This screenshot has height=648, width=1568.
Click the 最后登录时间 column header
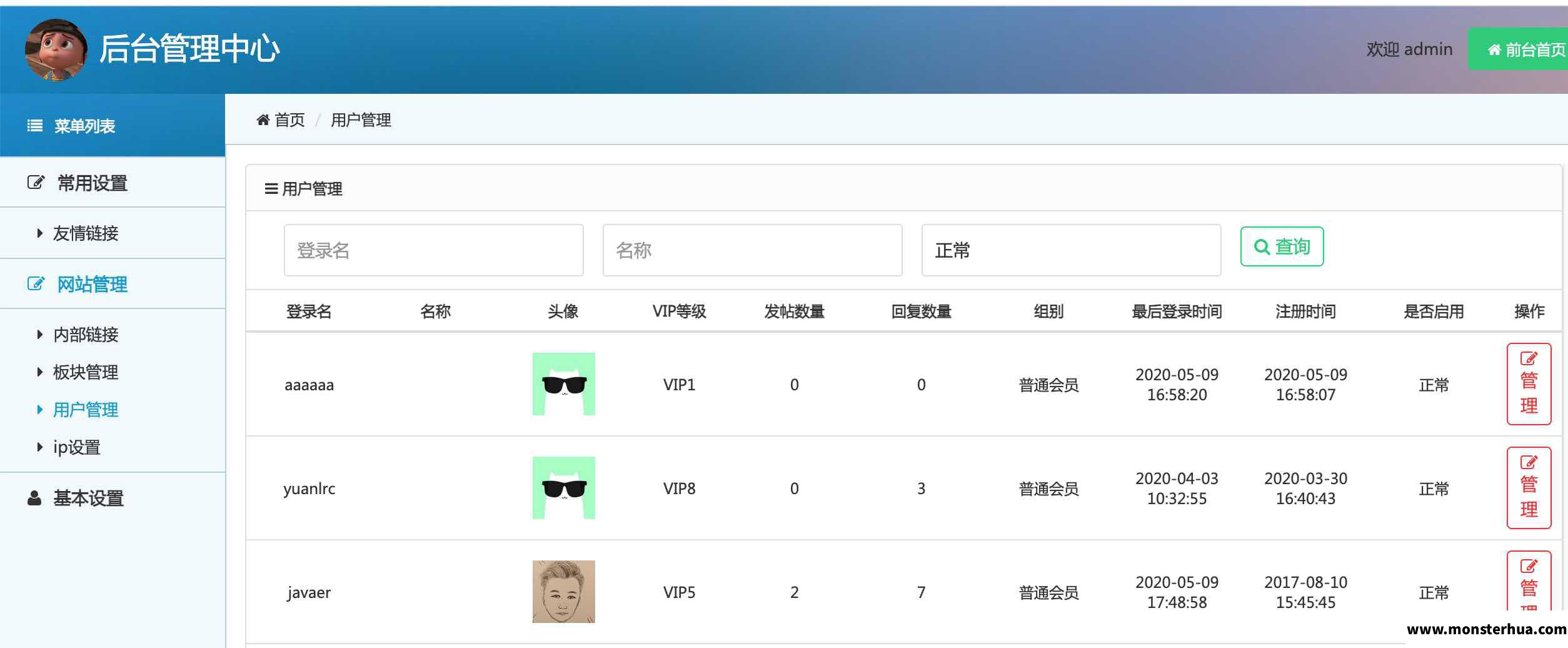pyautogui.click(x=1177, y=311)
